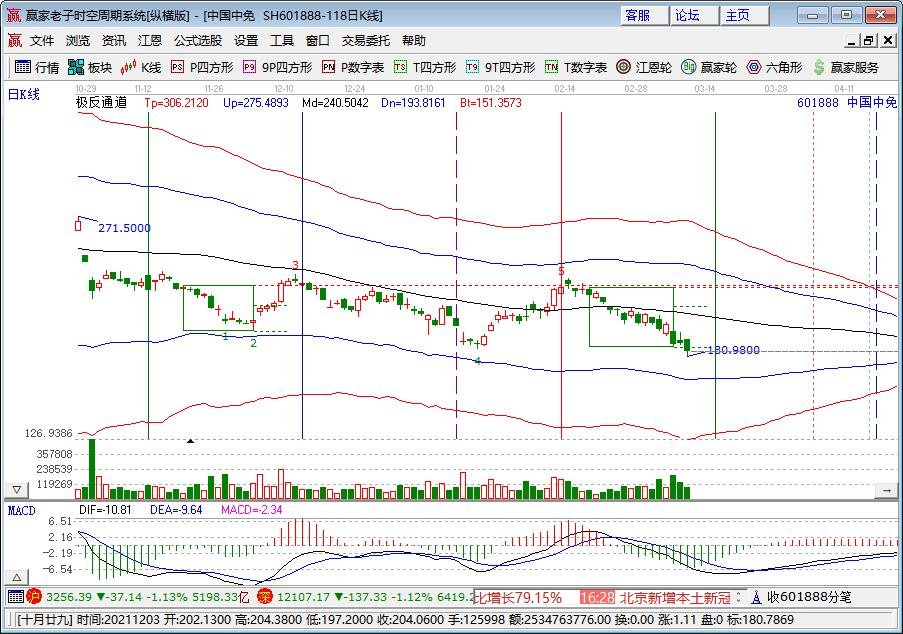
Task: Open the T四方形 tool
Action: pyautogui.click(x=425, y=67)
